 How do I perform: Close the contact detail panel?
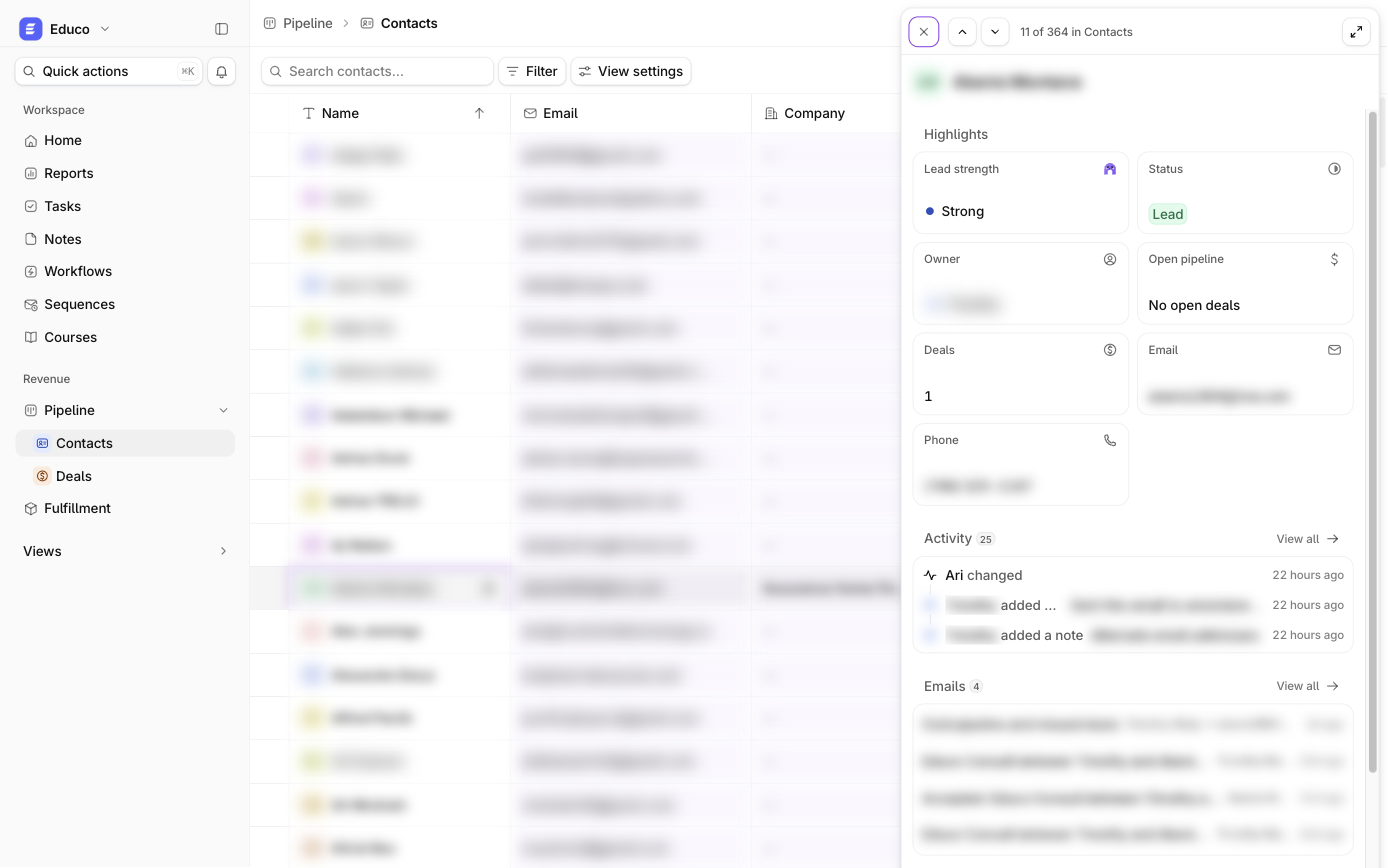(x=924, y=32)
